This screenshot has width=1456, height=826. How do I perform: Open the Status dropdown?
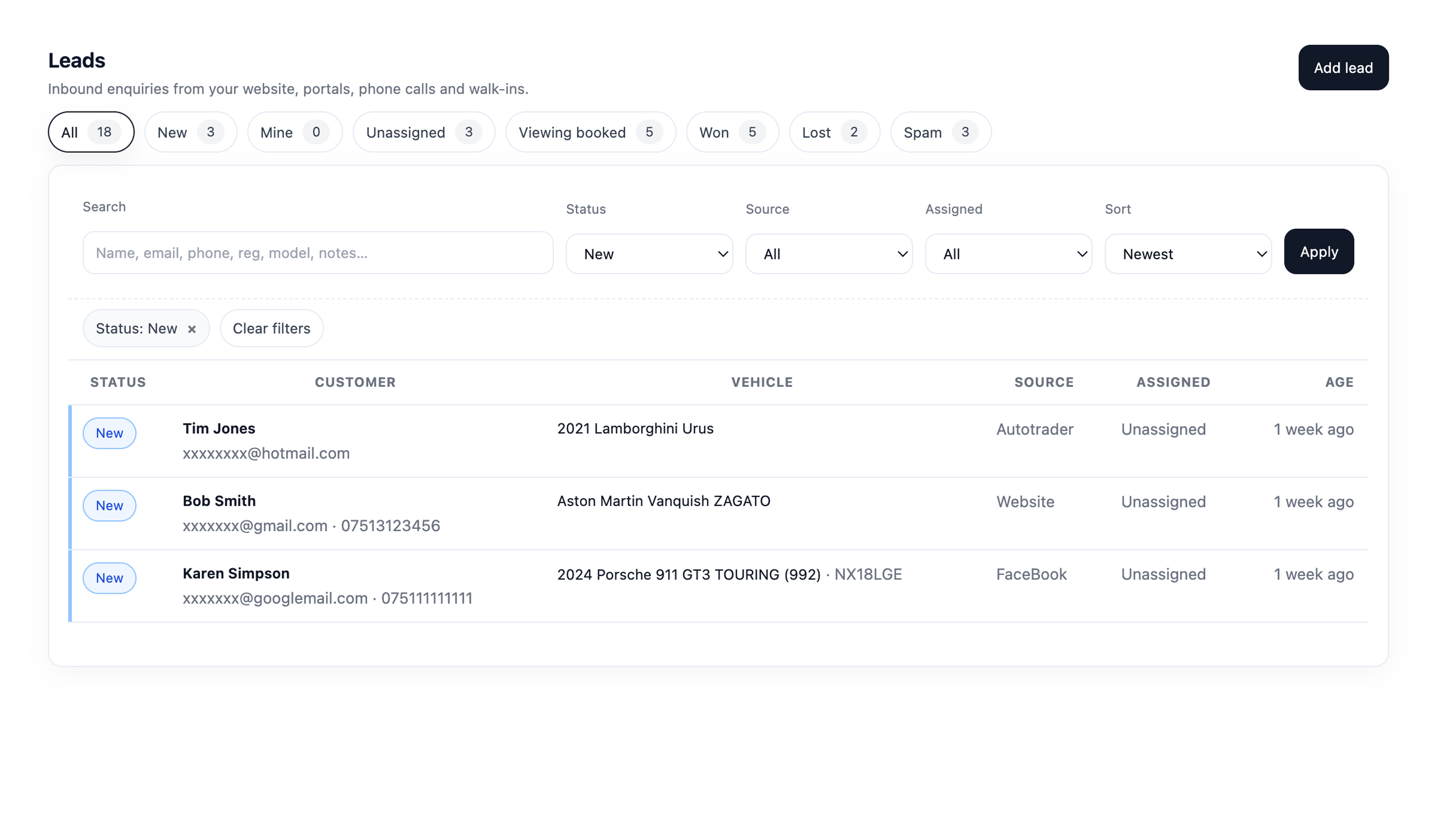tap(649, 254)
